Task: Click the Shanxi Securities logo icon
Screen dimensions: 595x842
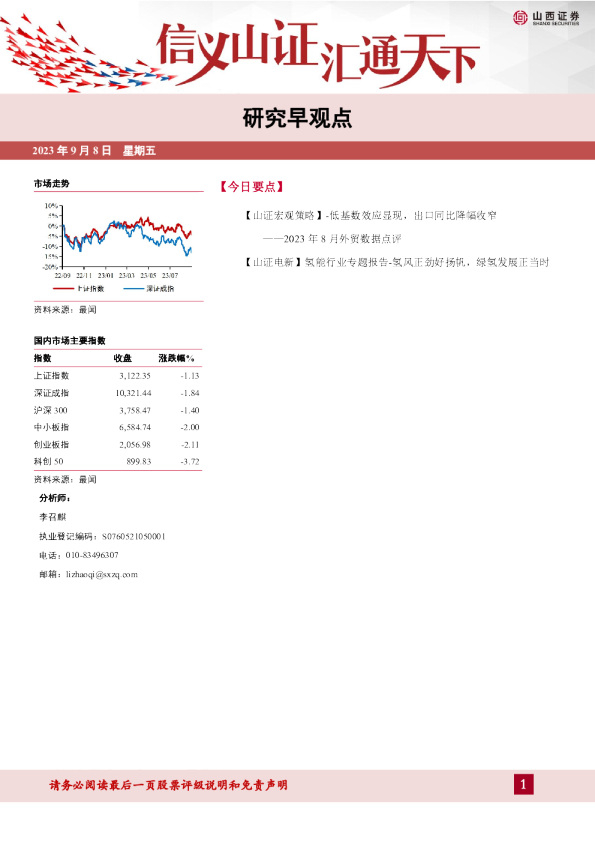Action: [x=520, y=18]
